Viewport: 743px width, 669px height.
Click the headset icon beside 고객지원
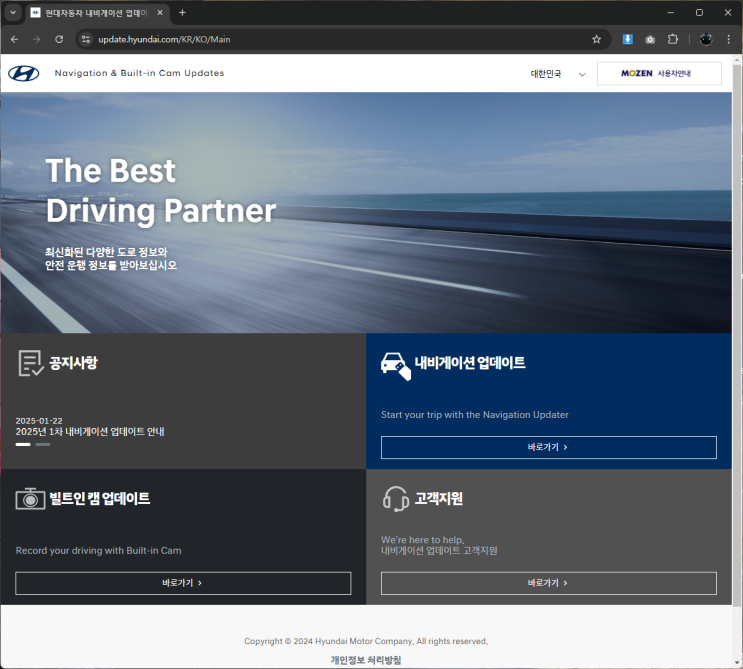click(x=396, y=499)
